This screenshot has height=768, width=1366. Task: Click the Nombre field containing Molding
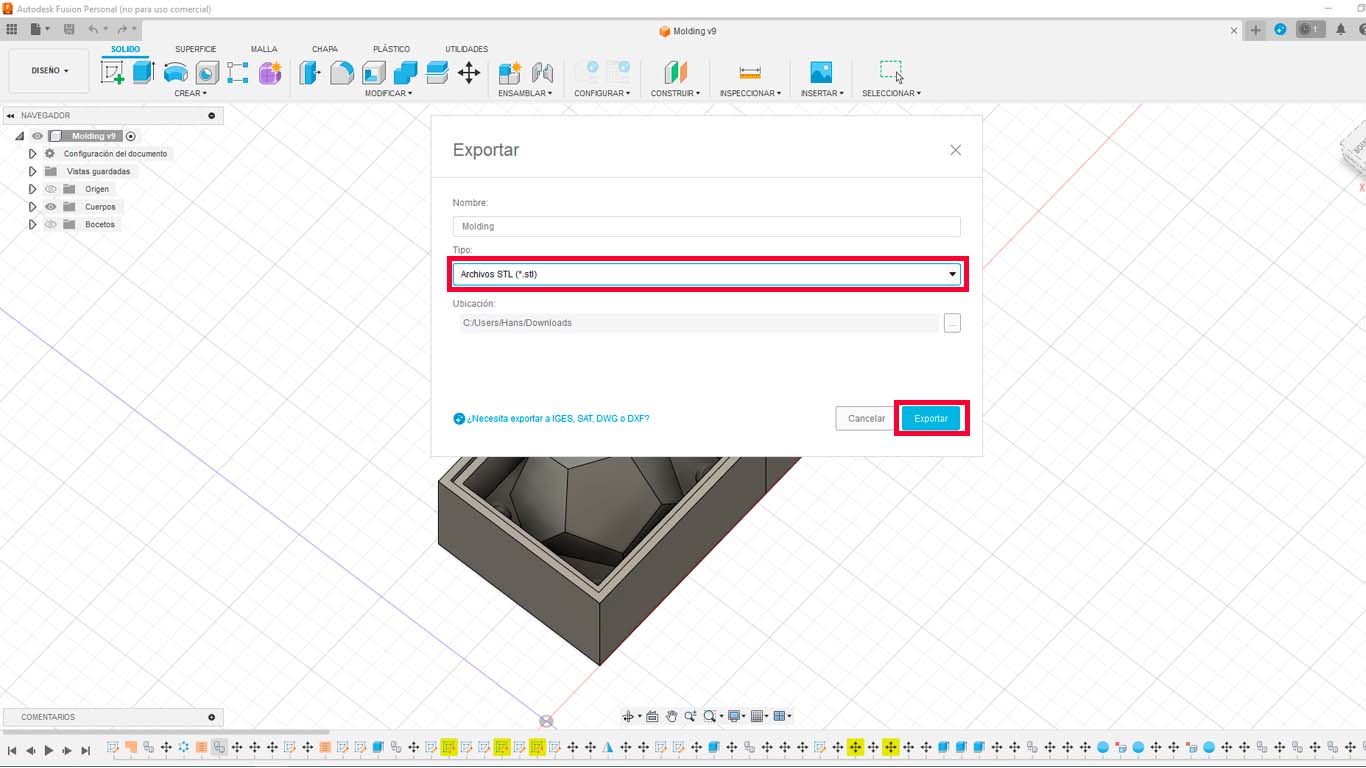(707, 226)
